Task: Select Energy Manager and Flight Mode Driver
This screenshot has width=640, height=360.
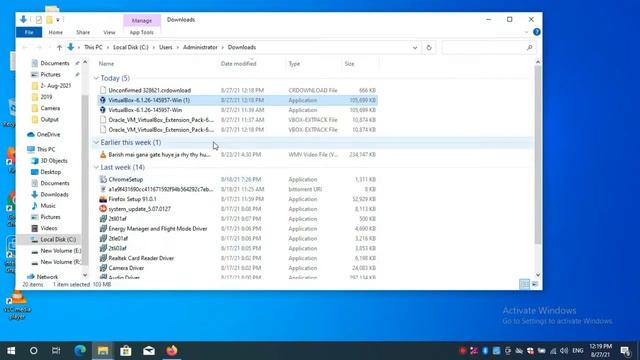Action: click(158, 229)
